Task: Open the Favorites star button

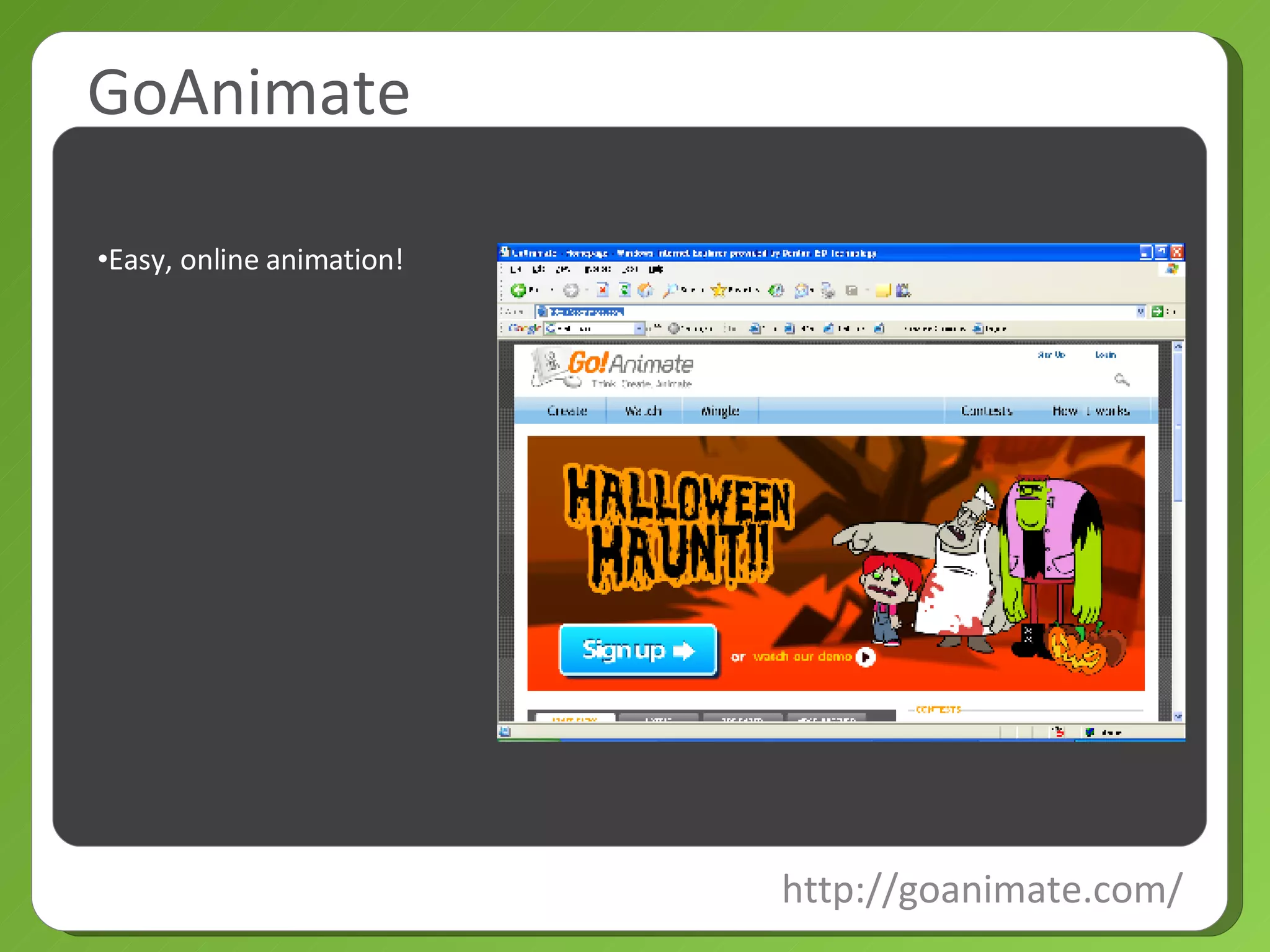Action: (718, 290)
